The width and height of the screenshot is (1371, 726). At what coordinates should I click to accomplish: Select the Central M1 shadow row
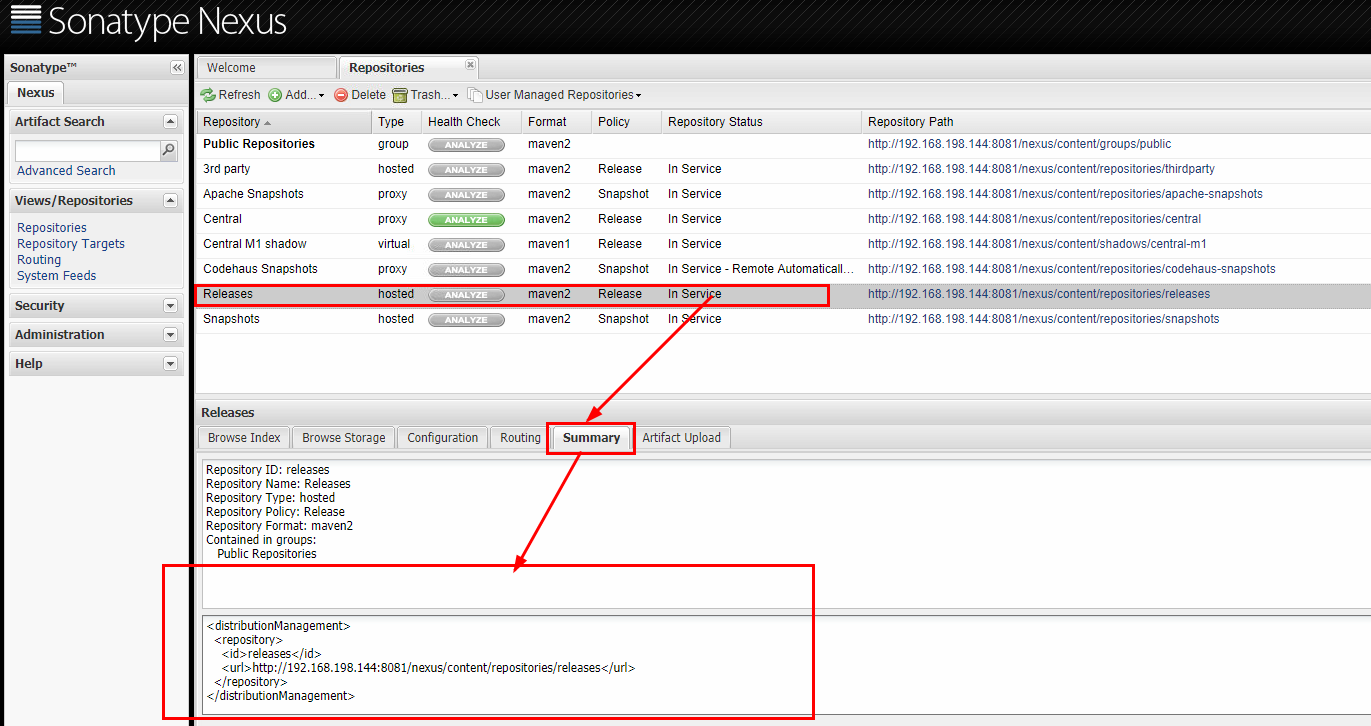[x=783, y=244]
